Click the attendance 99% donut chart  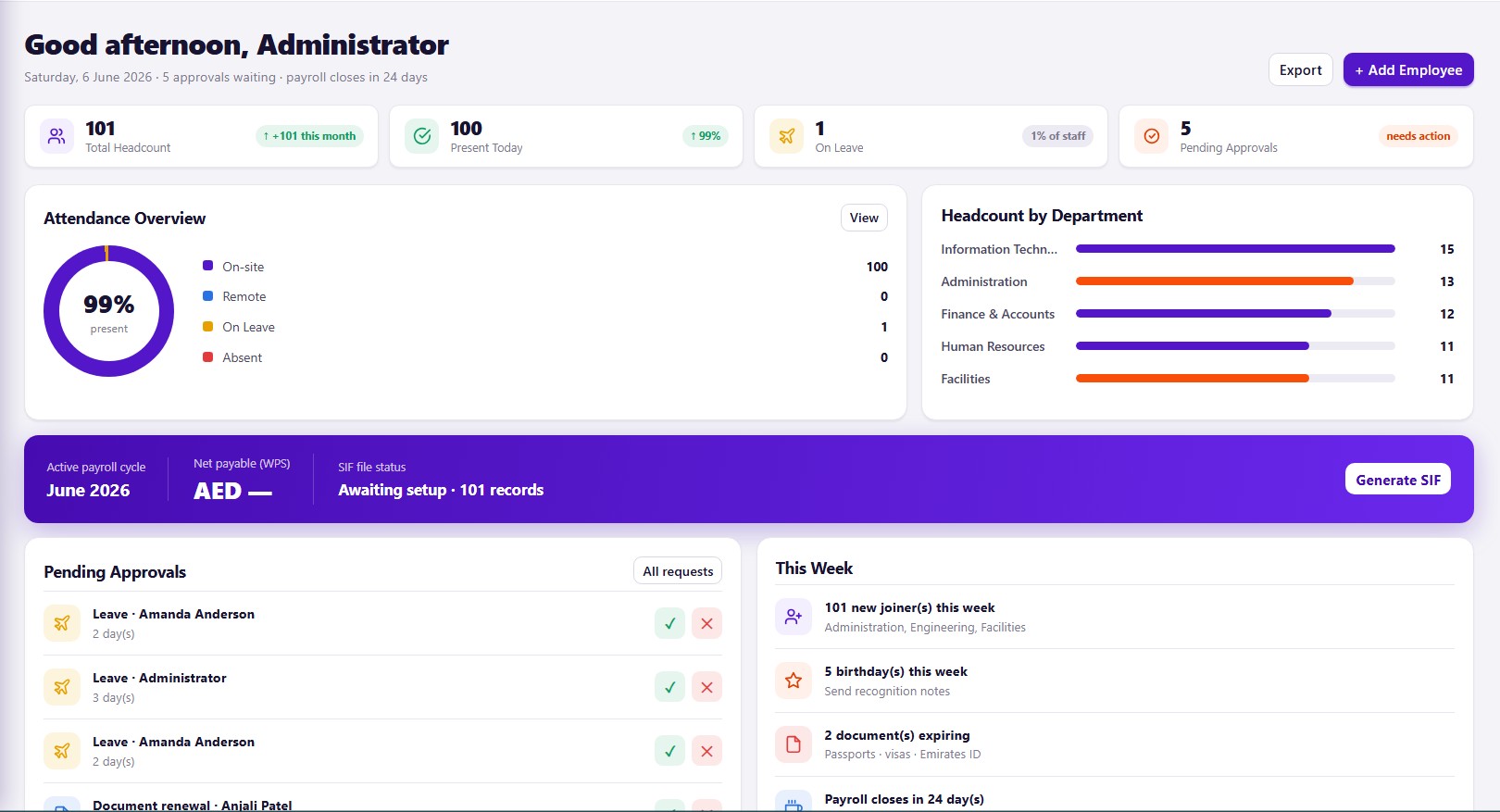coord(108,311)
